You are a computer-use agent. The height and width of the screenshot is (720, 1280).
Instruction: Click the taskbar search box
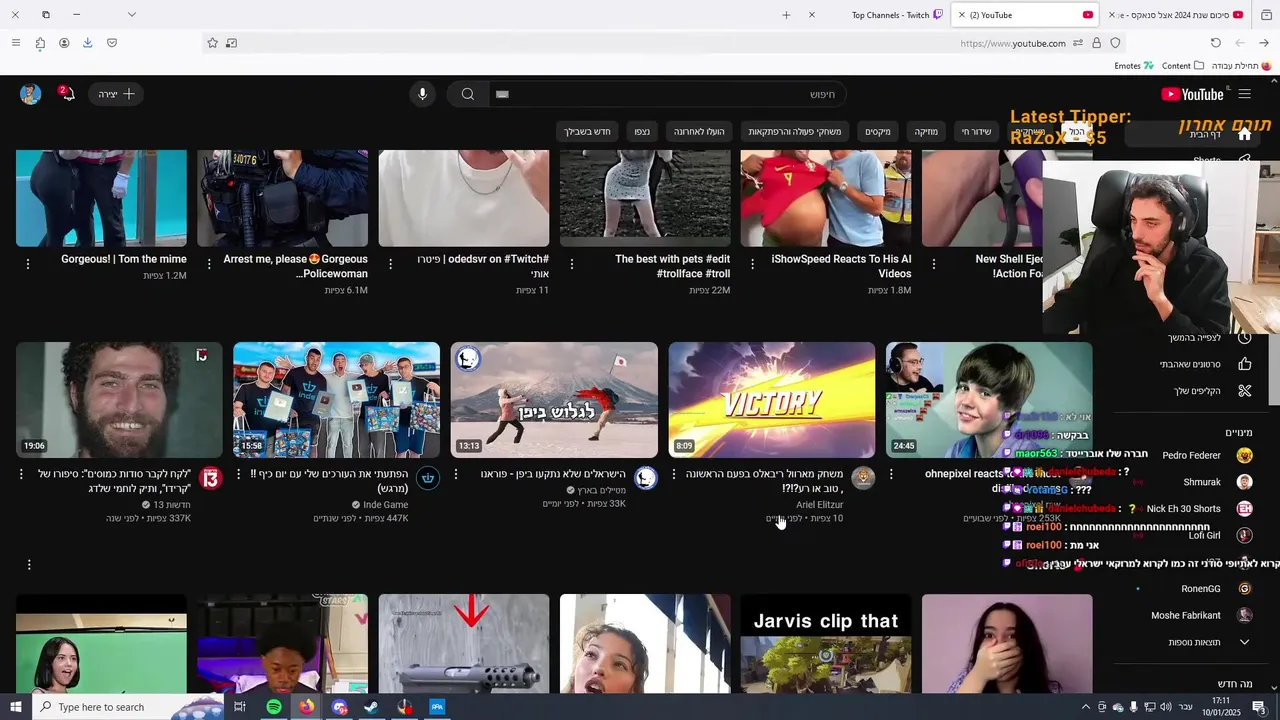tap(128, 707)
